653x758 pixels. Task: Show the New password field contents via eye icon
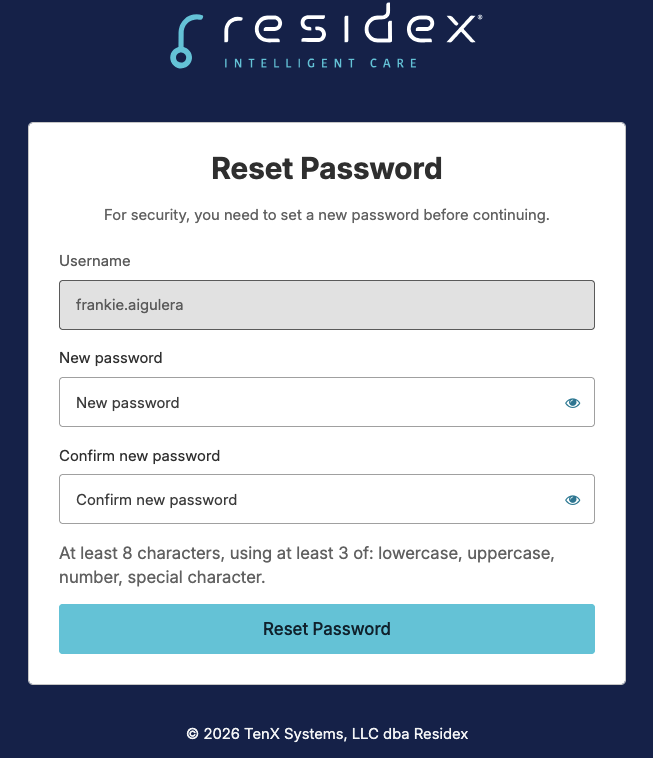(572, 403)
